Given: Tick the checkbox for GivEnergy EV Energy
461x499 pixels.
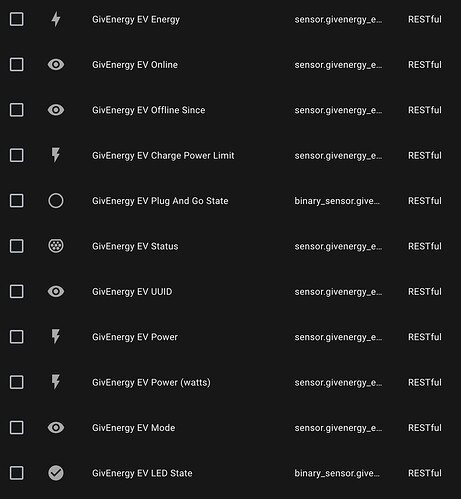Looking at the screenshot, I should tap(17, 19).
